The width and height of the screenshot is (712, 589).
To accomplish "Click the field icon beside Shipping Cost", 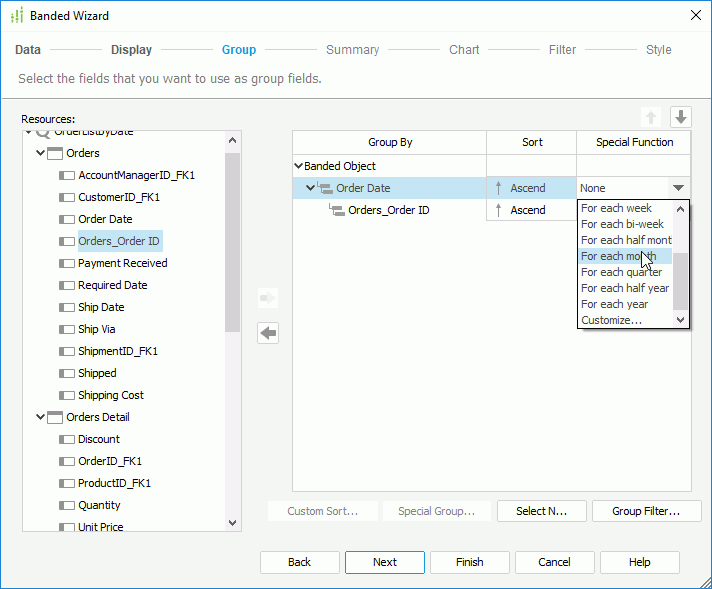I will click(x=67, y=396).
